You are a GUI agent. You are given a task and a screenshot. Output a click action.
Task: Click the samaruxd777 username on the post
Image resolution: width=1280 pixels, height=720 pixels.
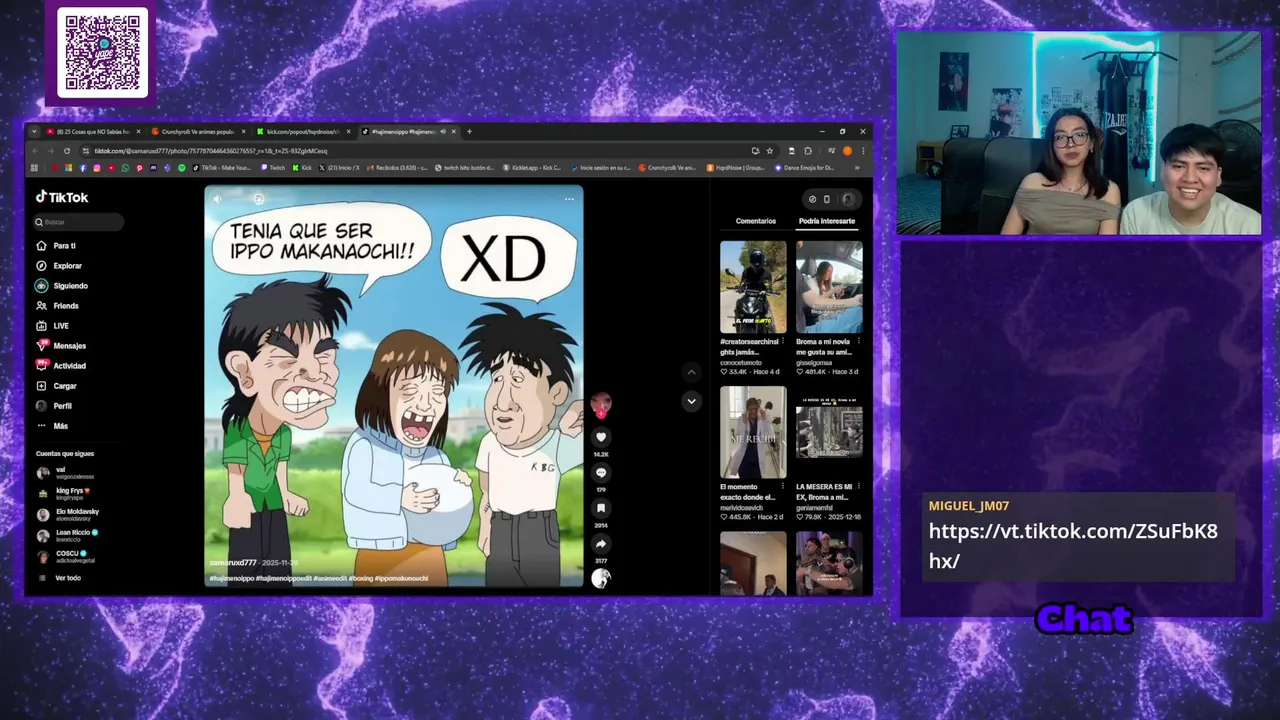pyautogui.click(x=232, y=563)
